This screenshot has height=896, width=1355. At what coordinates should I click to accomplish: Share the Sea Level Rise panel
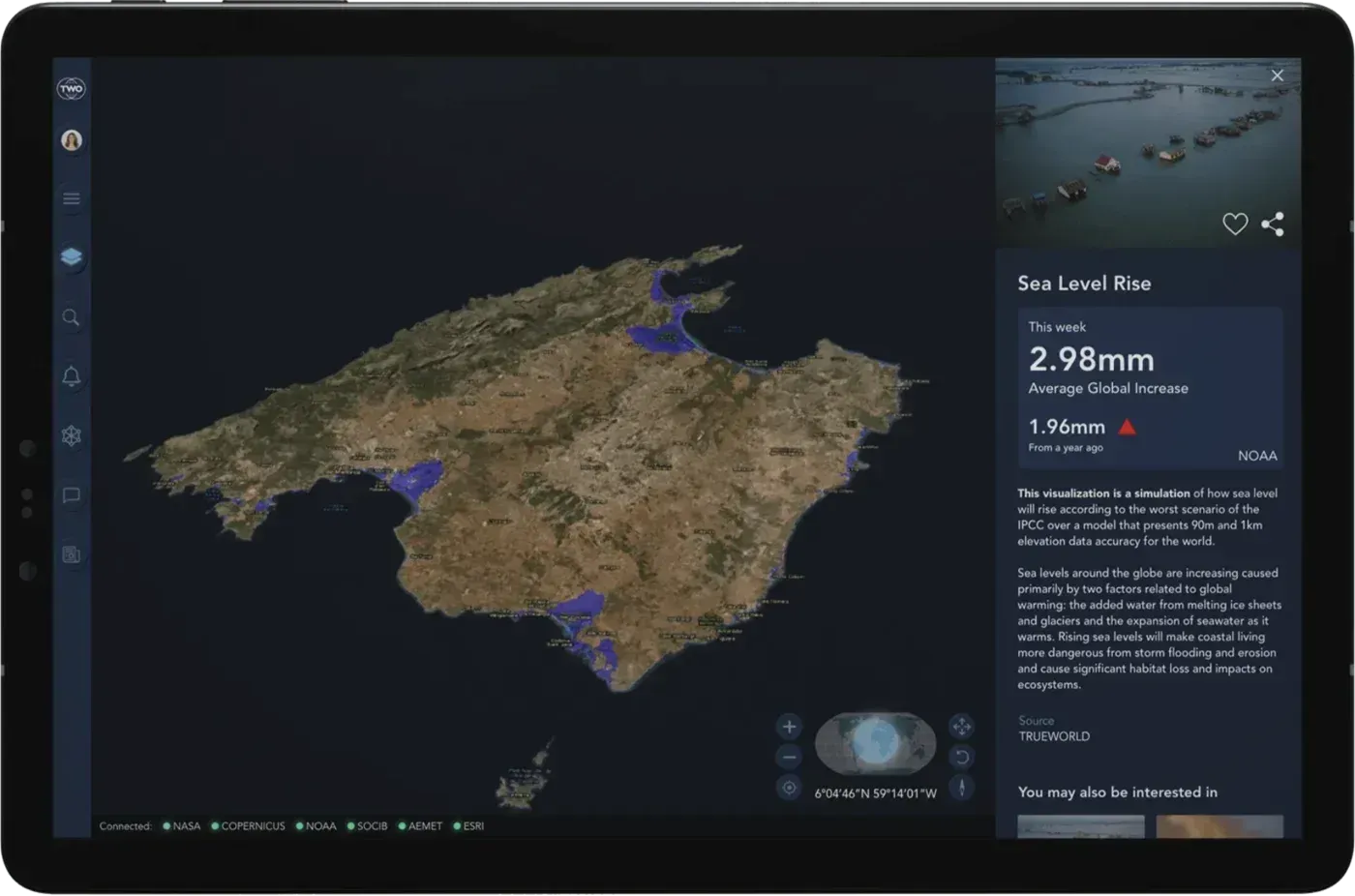point(1273,224)
